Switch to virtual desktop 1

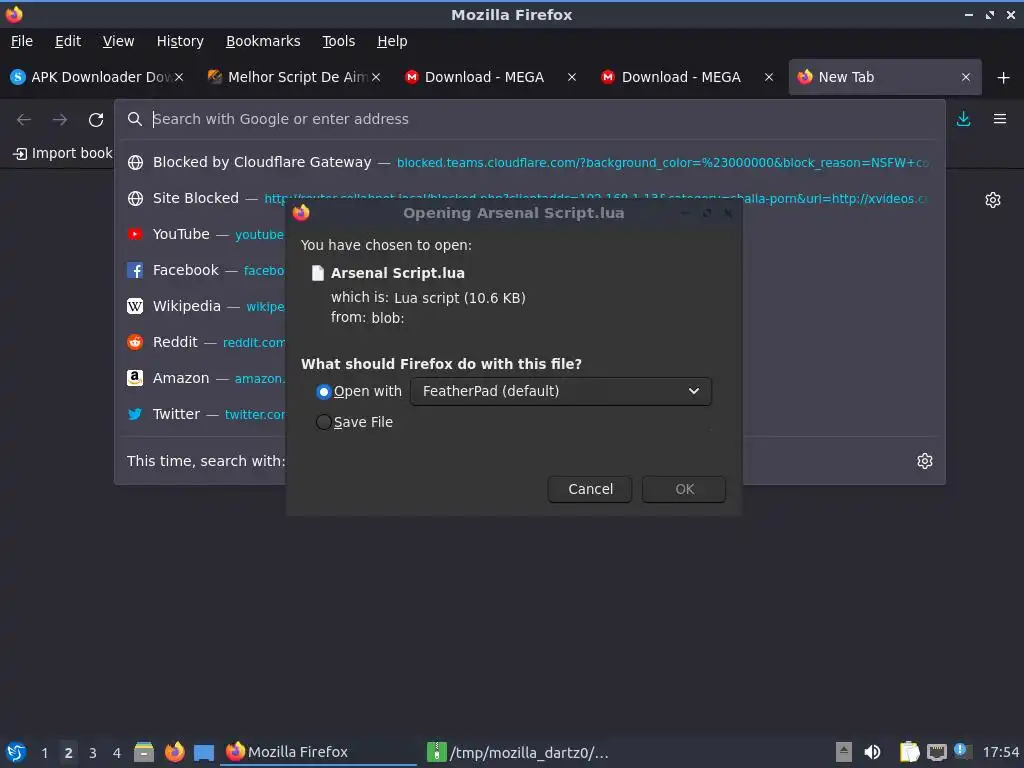44,753
